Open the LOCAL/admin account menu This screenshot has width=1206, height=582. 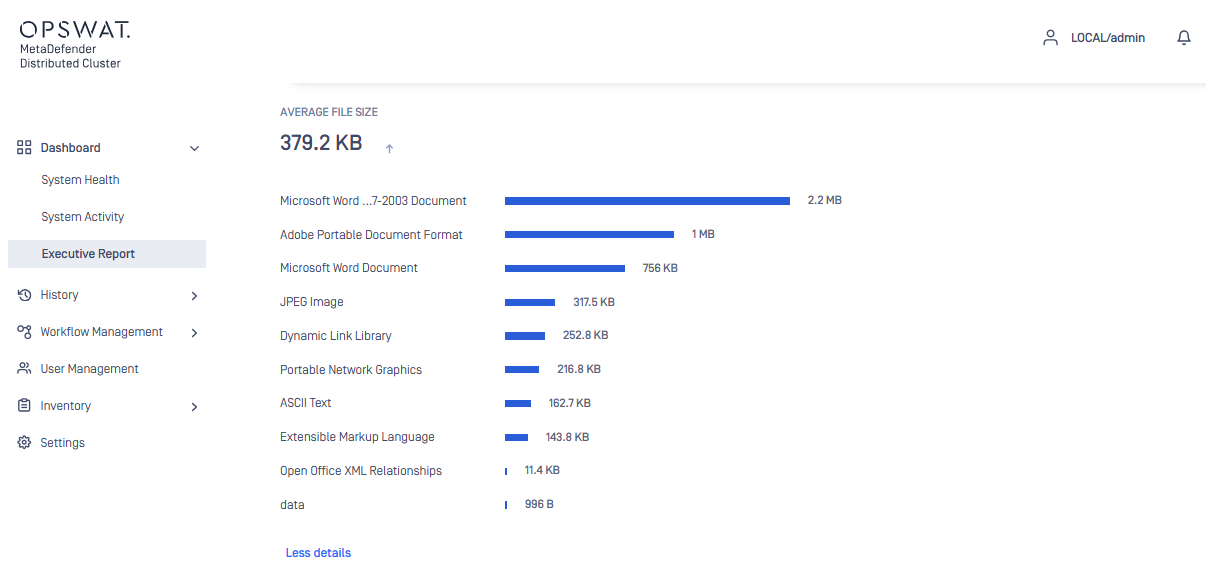tap(1107, 38)
